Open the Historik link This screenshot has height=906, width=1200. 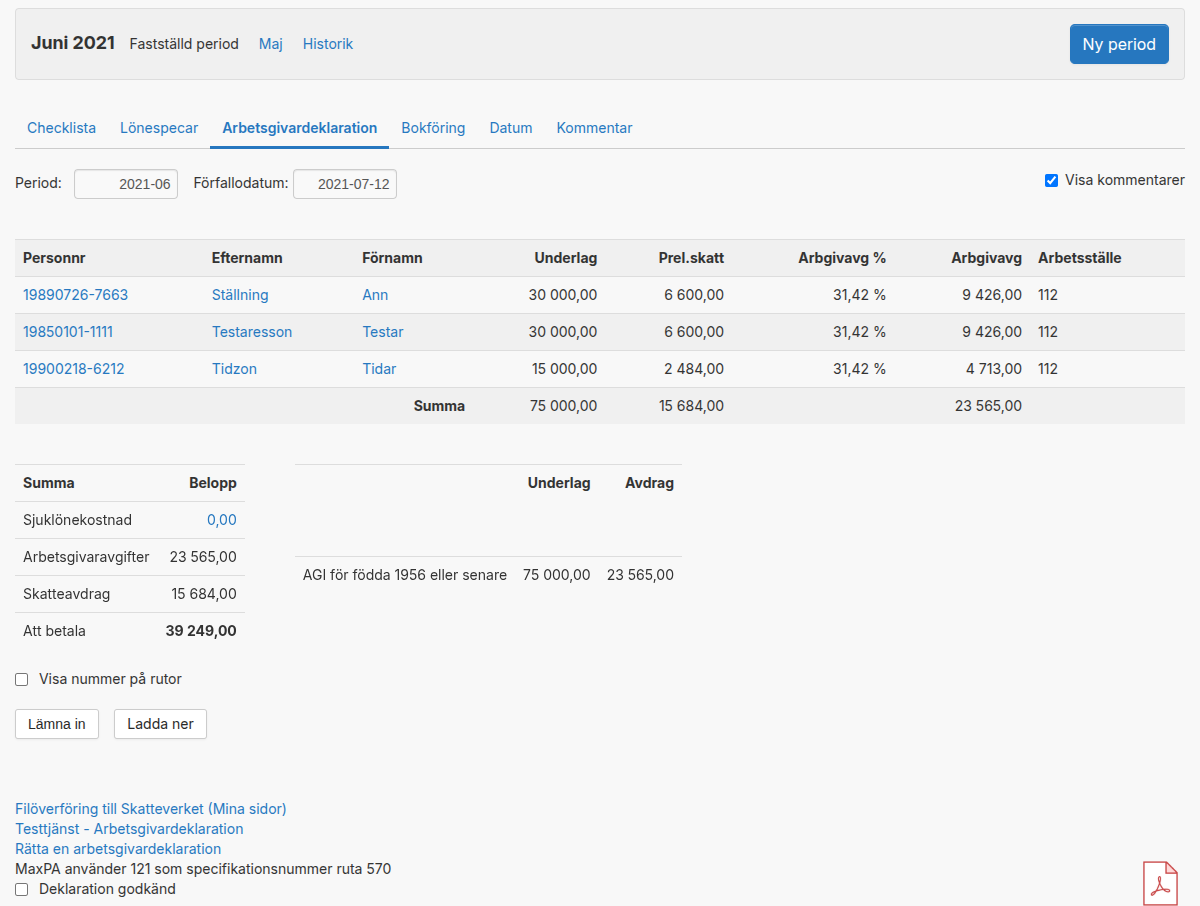coord(328,44)
